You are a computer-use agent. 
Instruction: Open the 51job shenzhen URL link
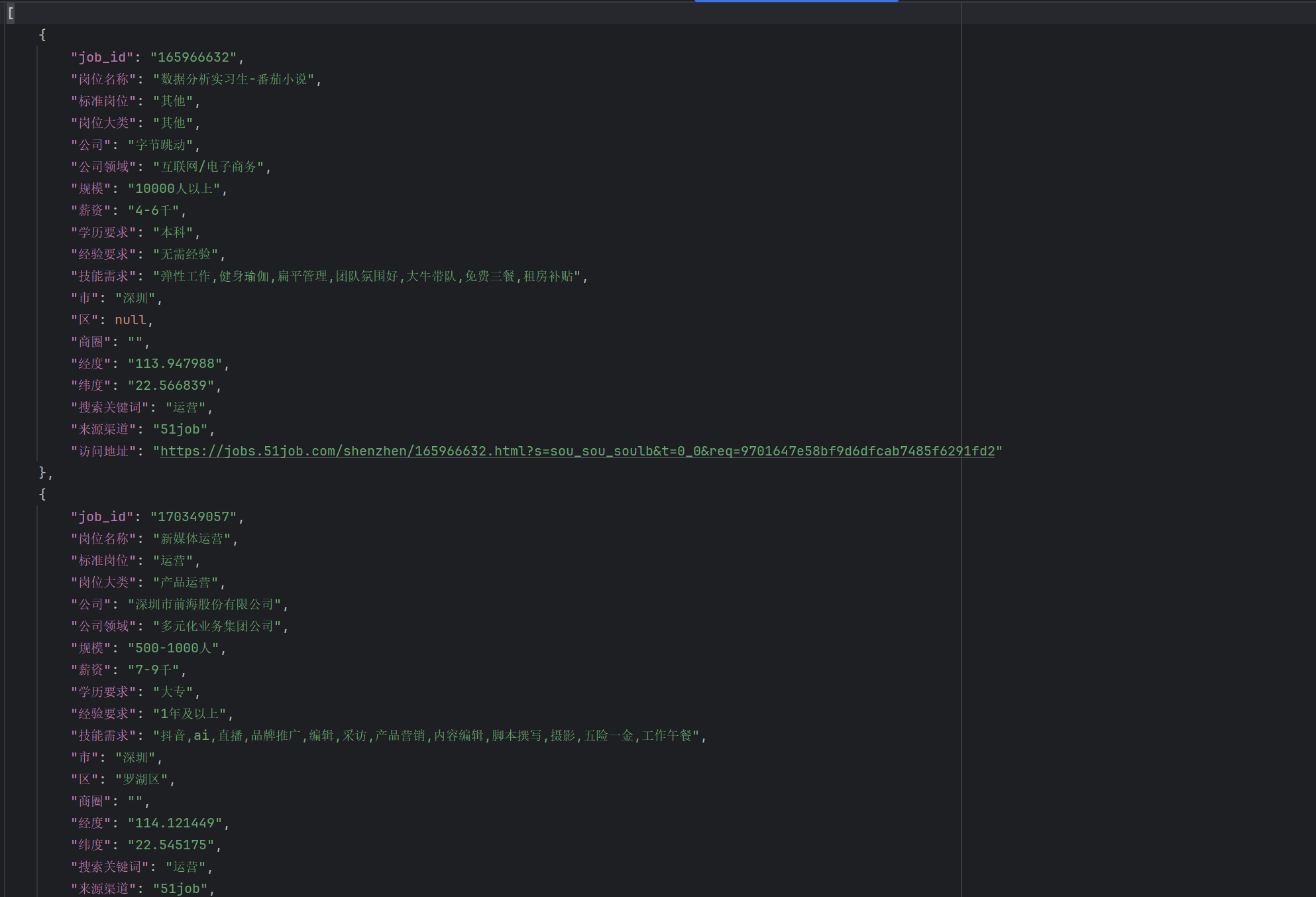pyautogui.click(x=576, y=451)
